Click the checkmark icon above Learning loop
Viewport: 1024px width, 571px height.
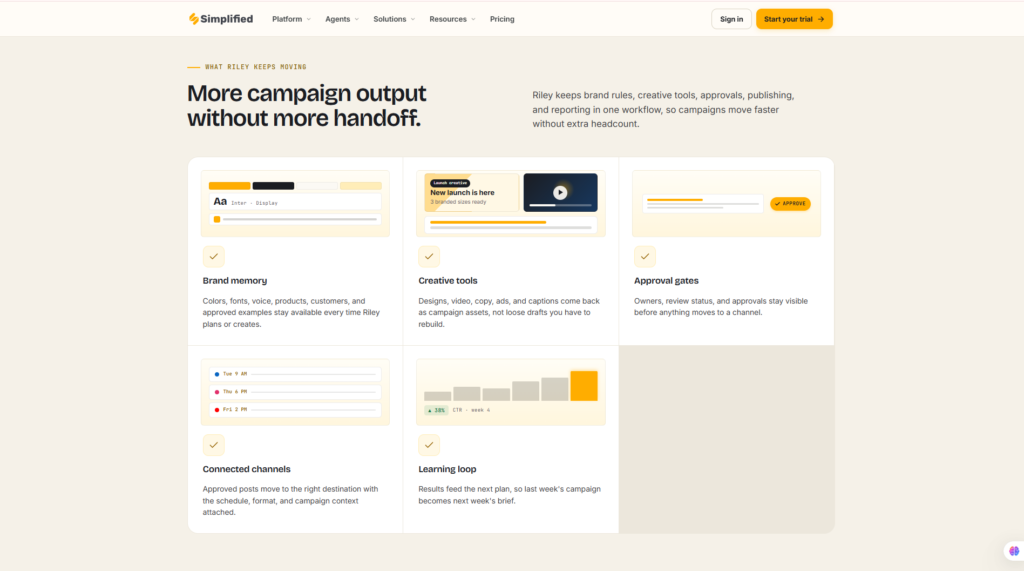pyautogui.click(x=429, y=445)
